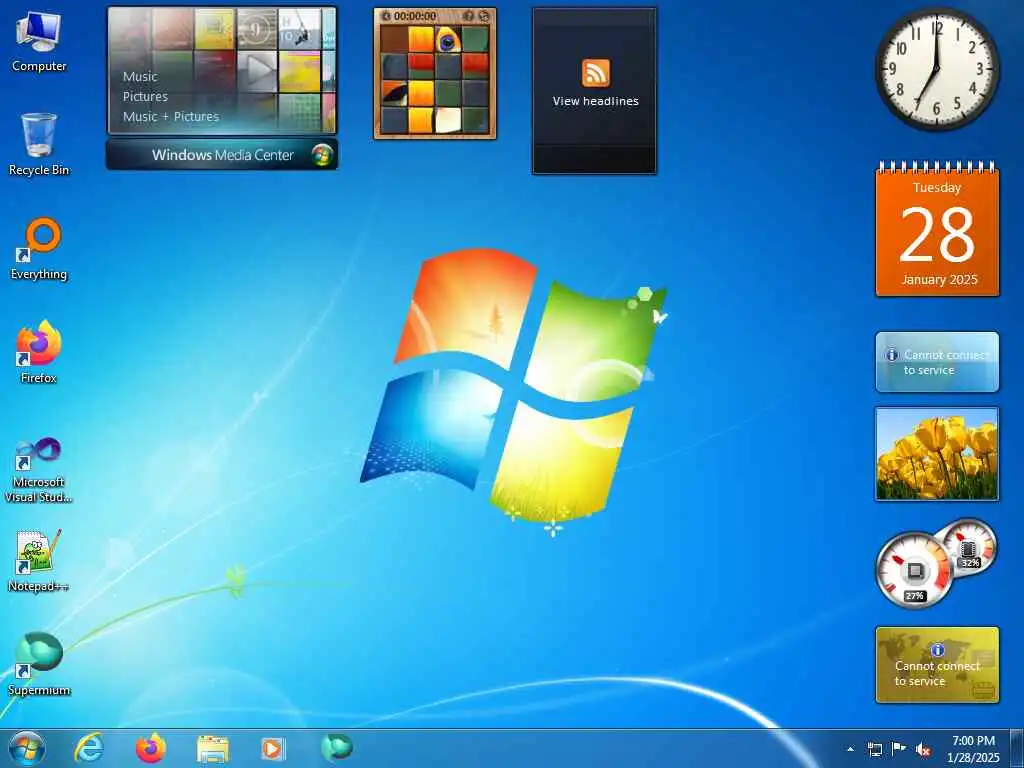Show hidden tray icons arrow
Screen dimensions: 1024x768
[x=850, y=749]
